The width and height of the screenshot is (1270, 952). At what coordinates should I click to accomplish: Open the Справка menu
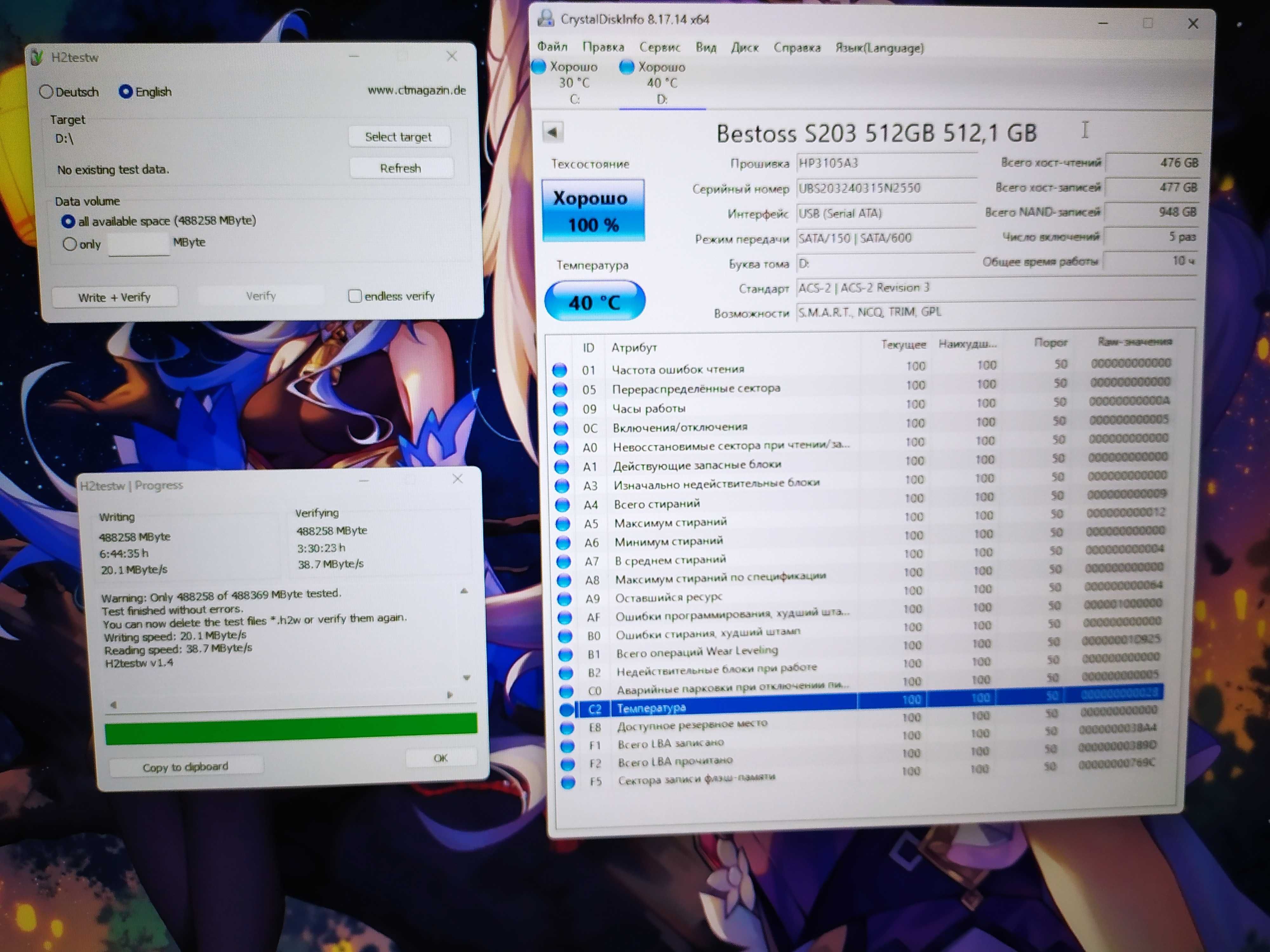tap(797, 48)
